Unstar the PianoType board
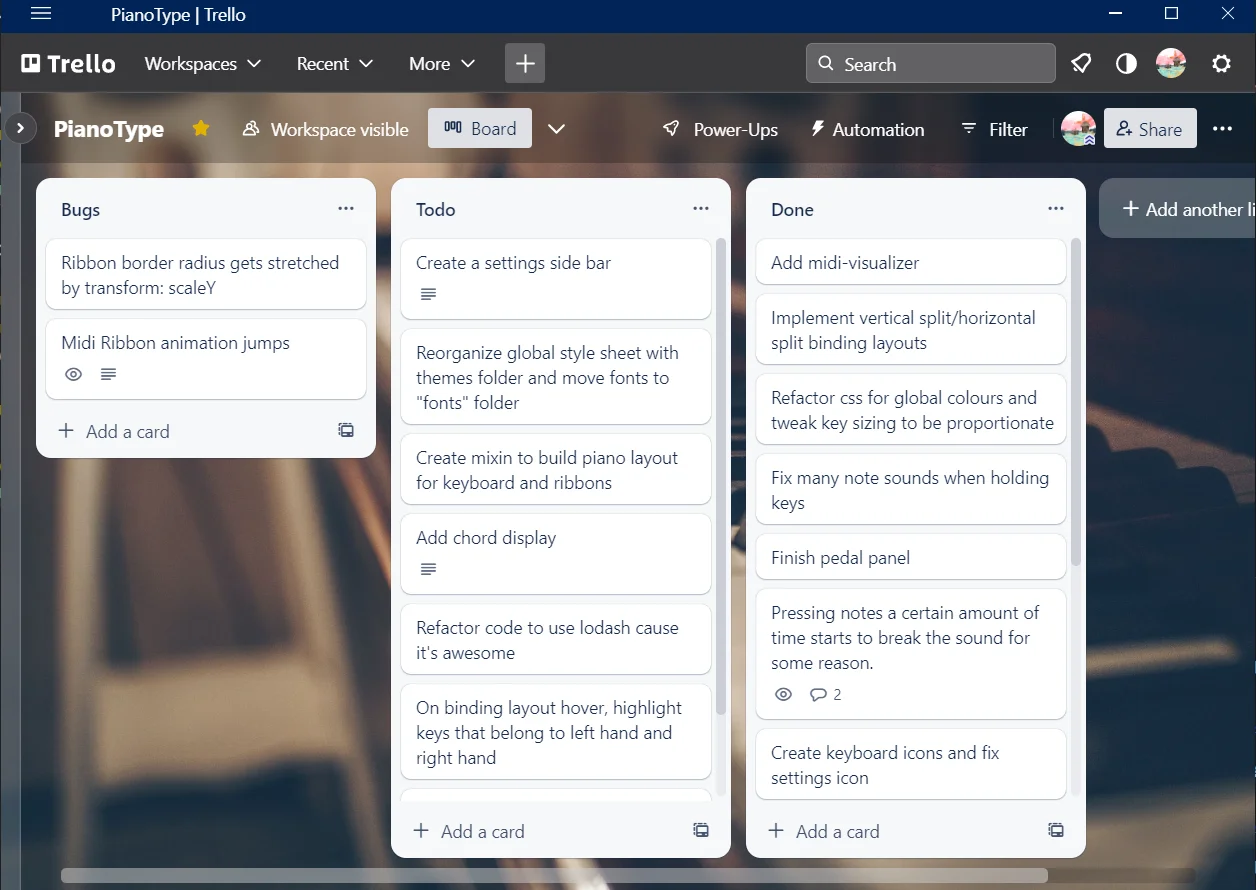 pos(201,129)
